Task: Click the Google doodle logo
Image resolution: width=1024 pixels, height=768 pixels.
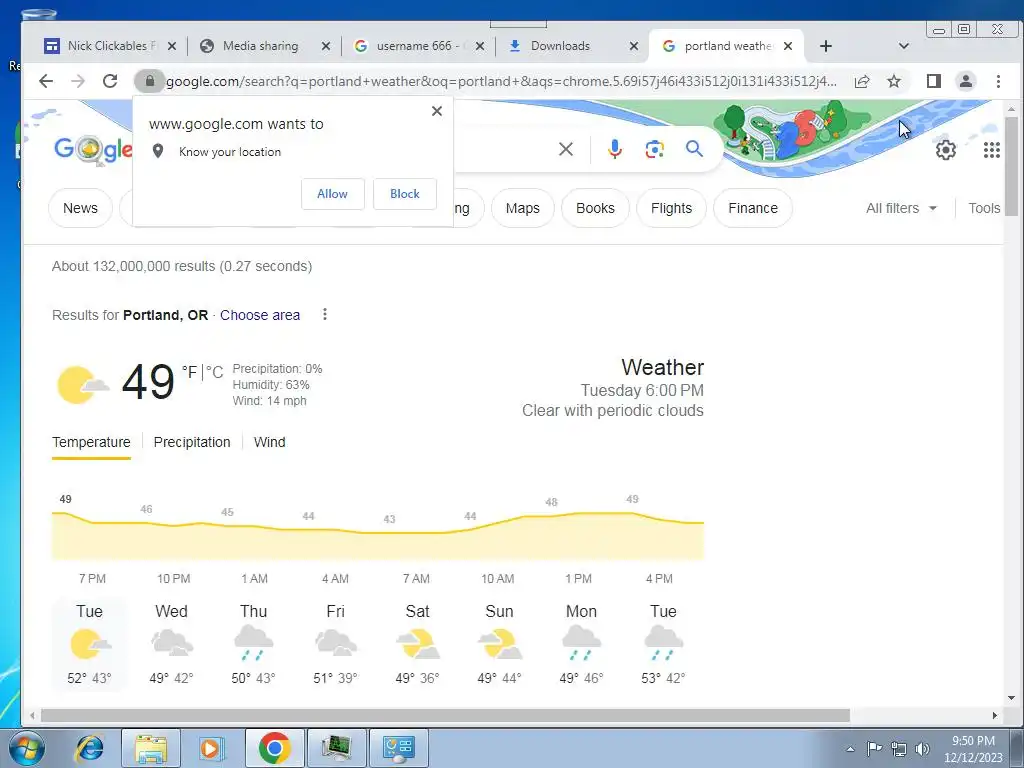Action: coord(93,150)
